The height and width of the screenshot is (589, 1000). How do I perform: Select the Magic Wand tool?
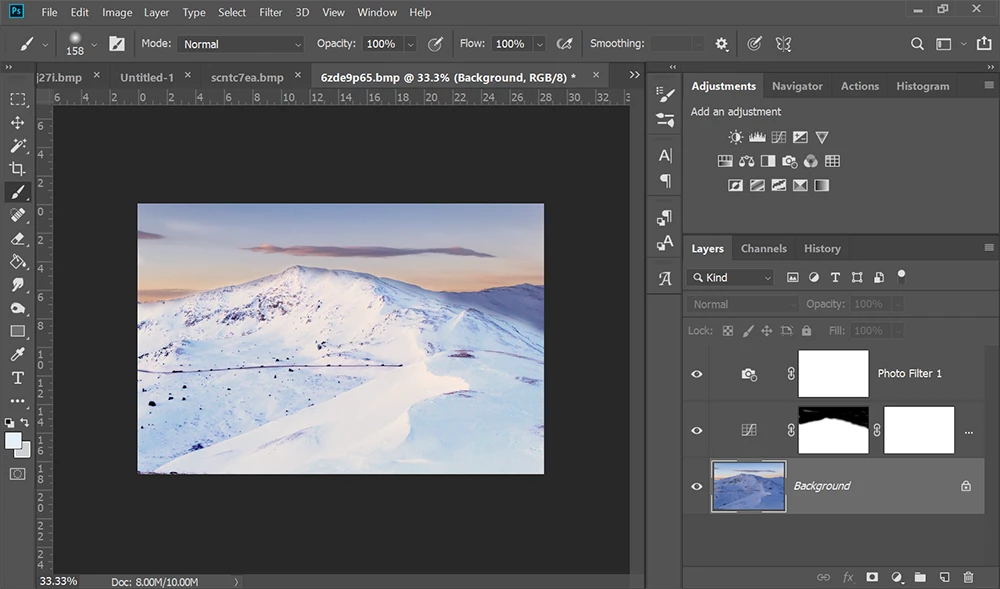(17, 146)
